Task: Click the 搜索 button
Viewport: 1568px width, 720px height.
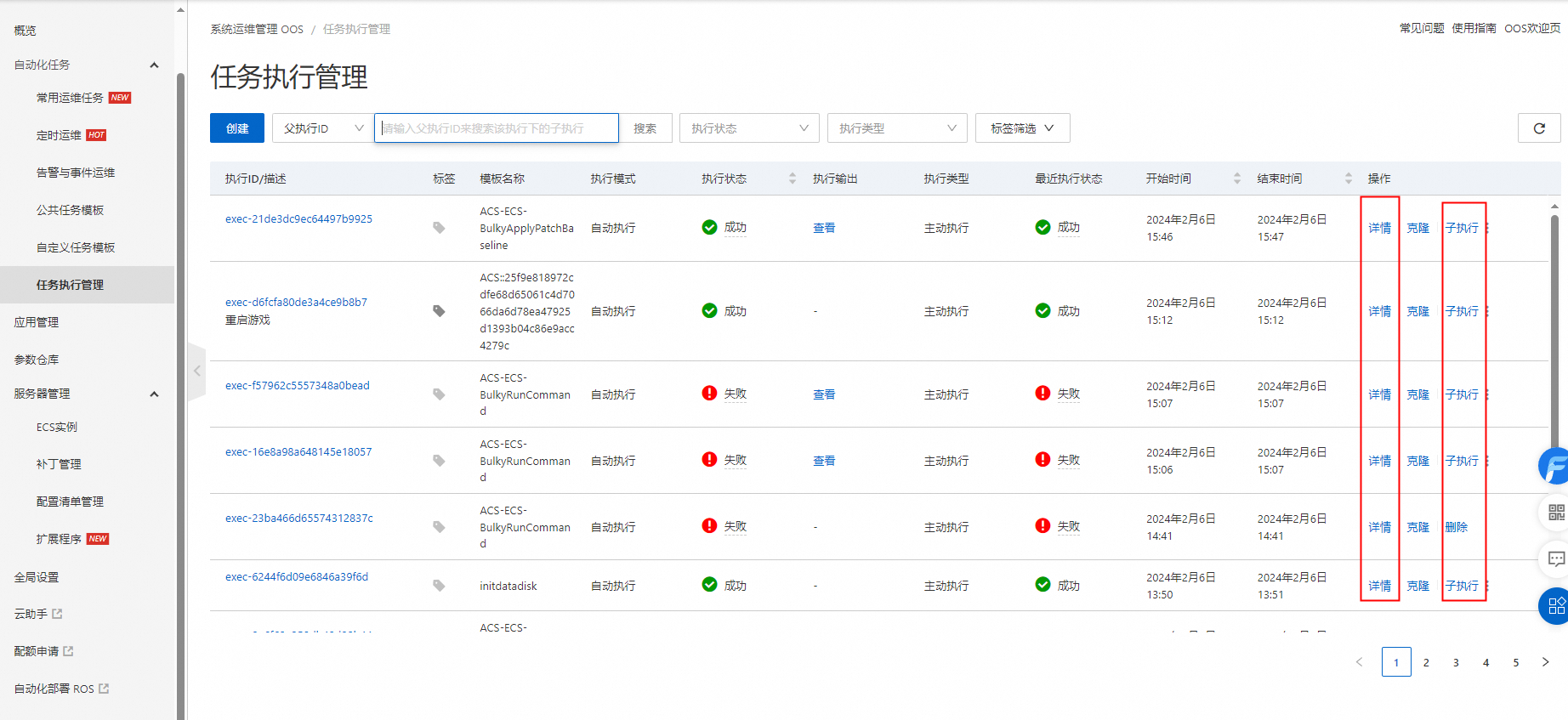Action: coord(645,128)
